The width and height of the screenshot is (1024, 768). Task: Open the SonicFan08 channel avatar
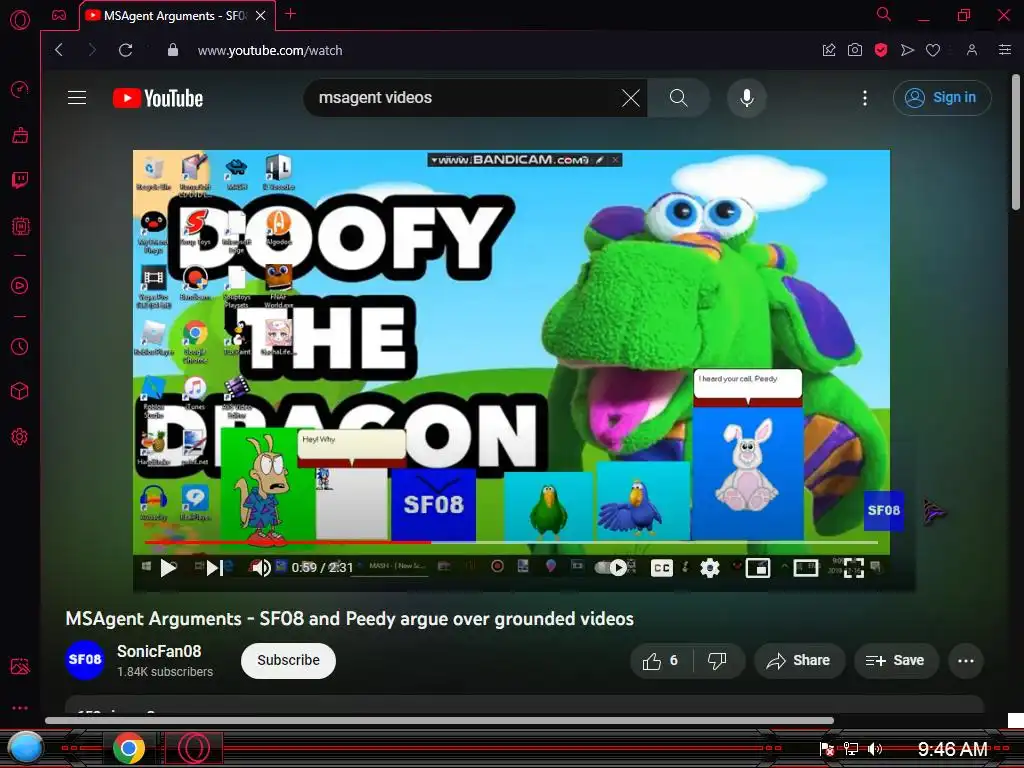pos(85,660)
